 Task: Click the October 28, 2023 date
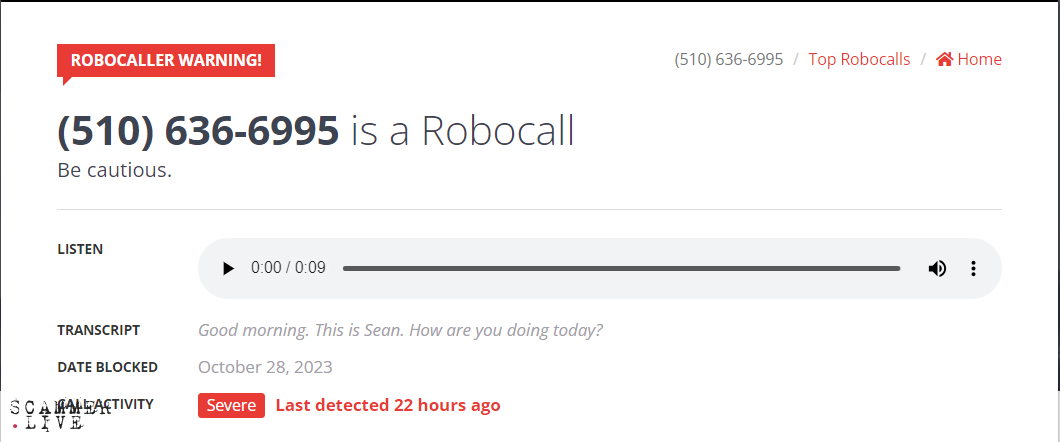265,368
